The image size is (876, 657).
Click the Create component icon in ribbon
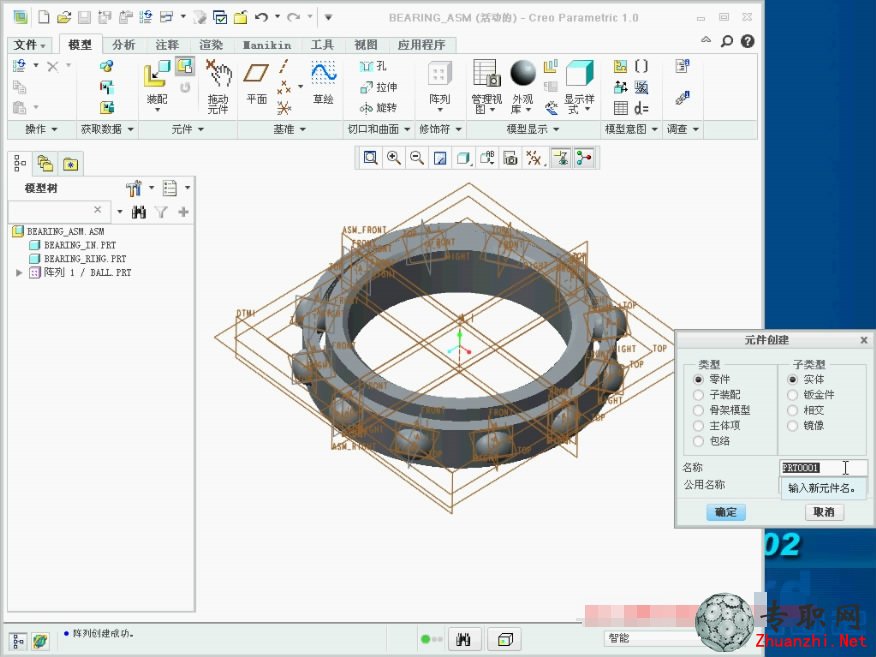click(x=184, y=66)
